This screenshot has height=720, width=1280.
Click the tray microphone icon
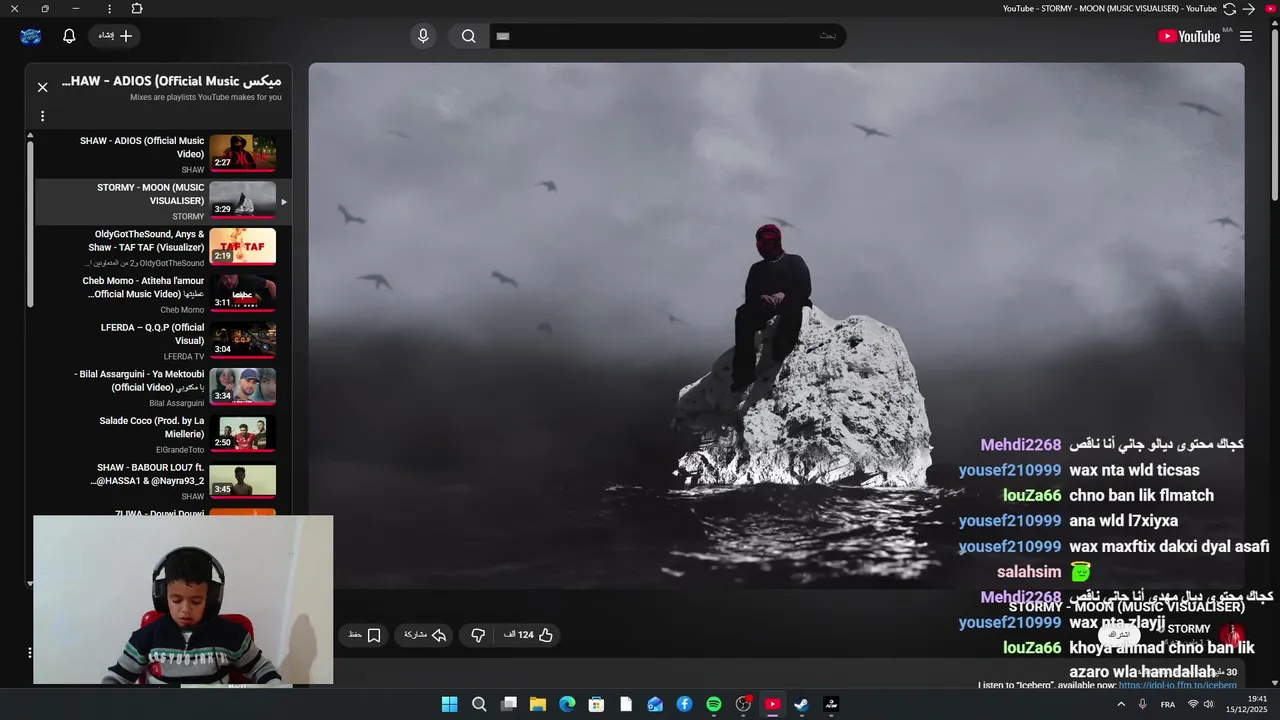point(1143,704)
